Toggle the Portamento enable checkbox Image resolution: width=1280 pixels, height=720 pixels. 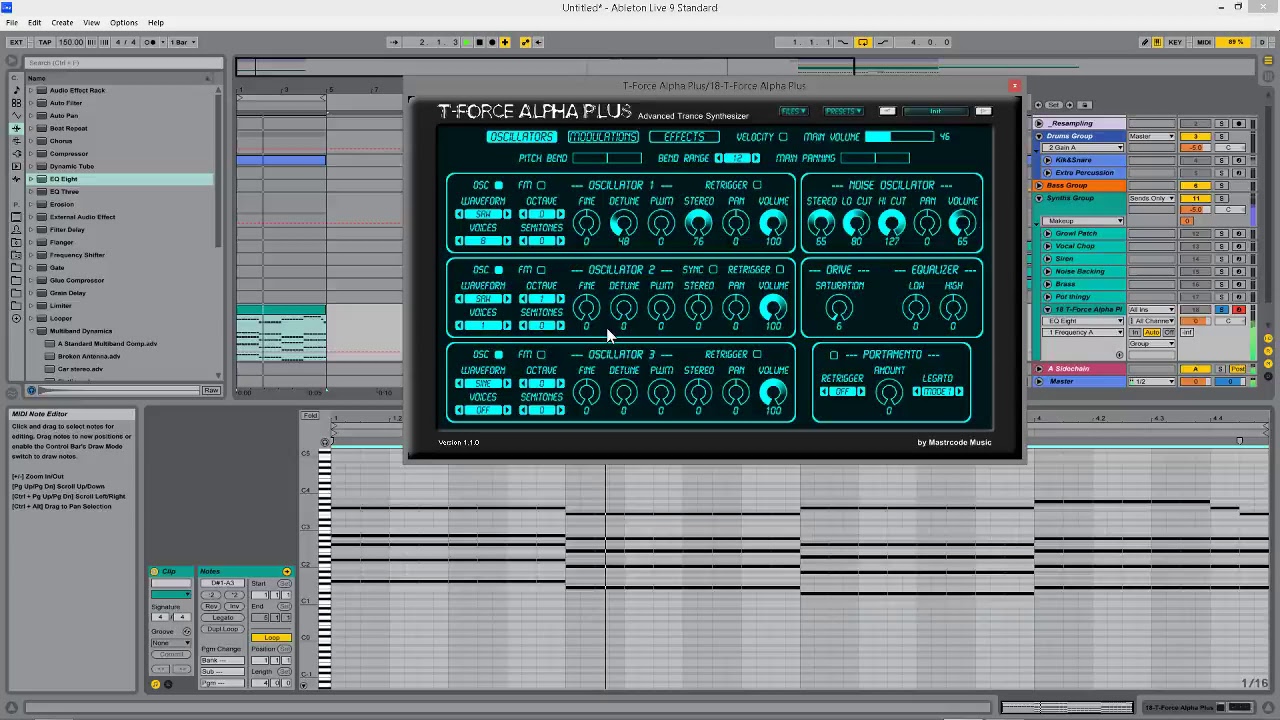click(x=834, y=355)
